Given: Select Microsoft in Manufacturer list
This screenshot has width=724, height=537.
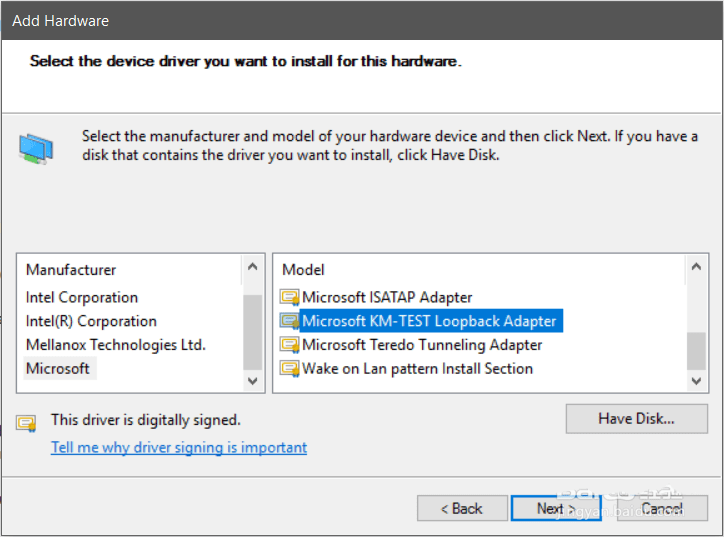Looking at the screenshot, I should tap(58, 369).
